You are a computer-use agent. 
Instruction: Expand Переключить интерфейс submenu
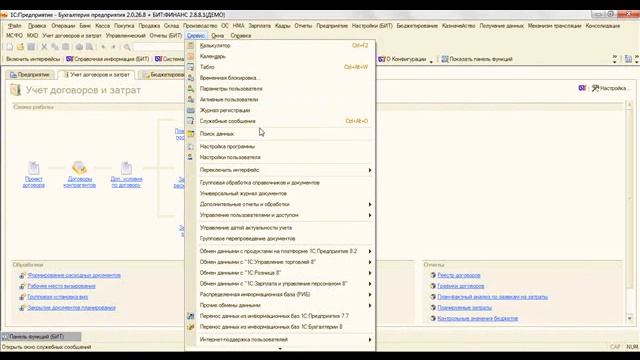(x=280, y=170)
